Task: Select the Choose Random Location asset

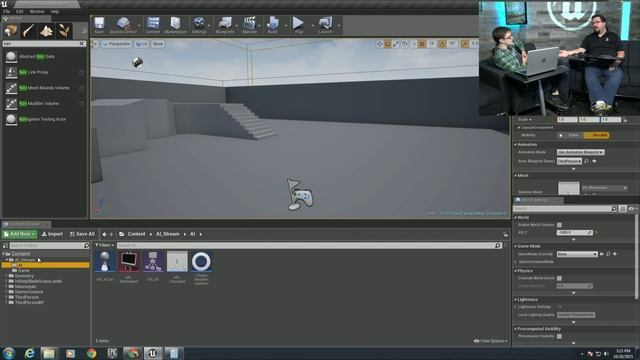Action: click(201, 262)
